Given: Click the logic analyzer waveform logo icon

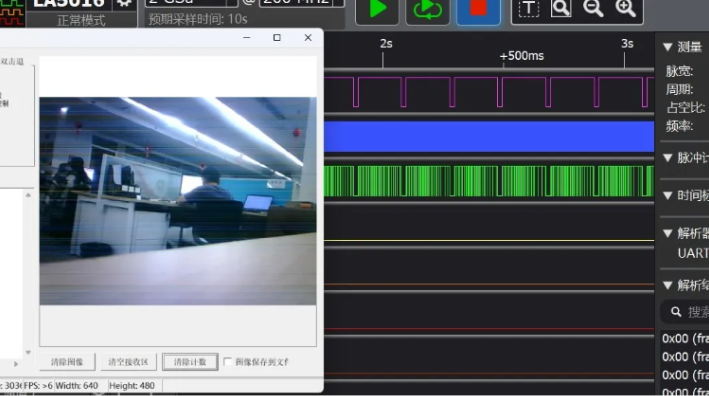Looking at the screenshot, I should 12,12.
